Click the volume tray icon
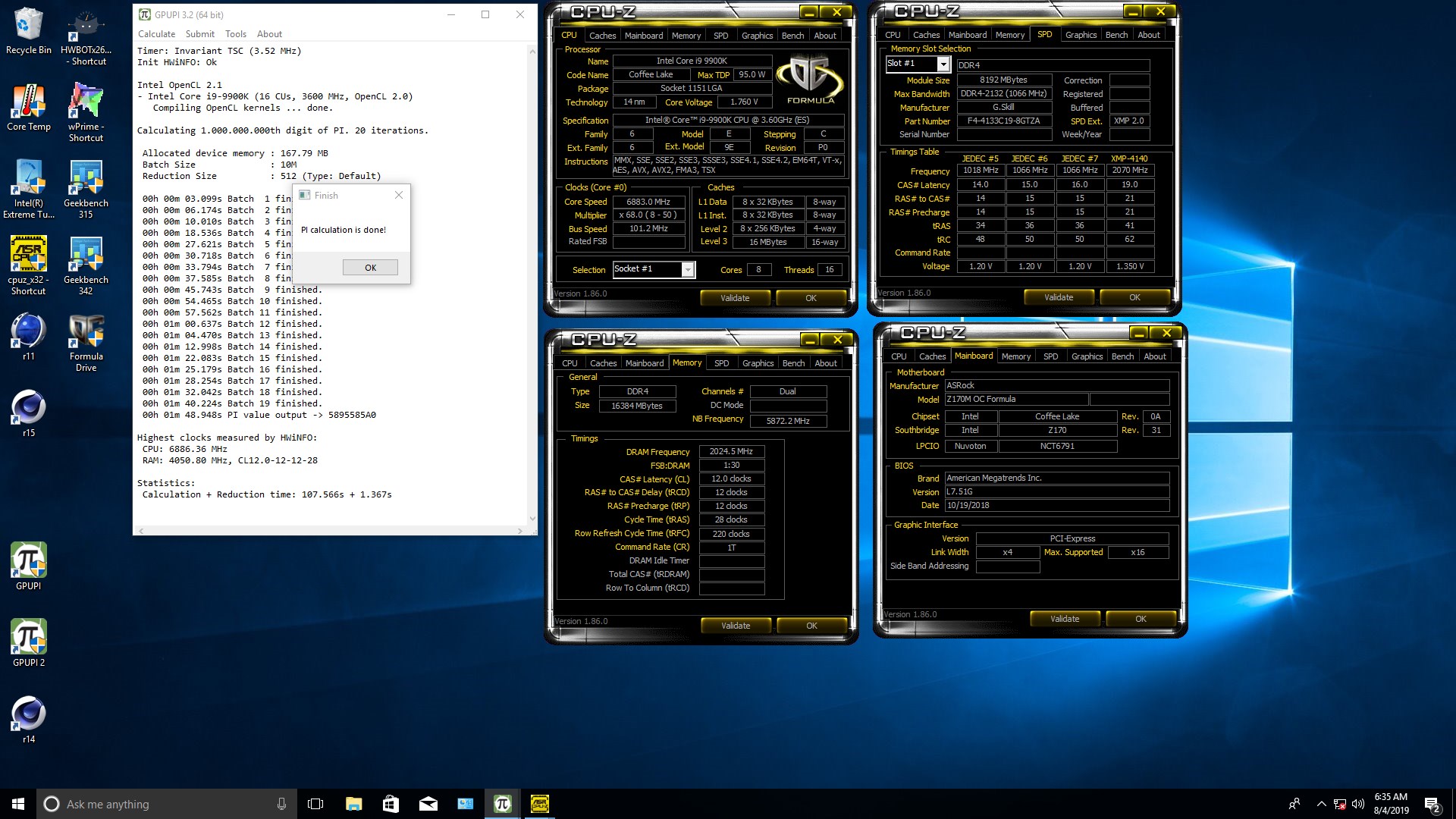Screen dimensions: 1456x819 [x=1358, y=804]
